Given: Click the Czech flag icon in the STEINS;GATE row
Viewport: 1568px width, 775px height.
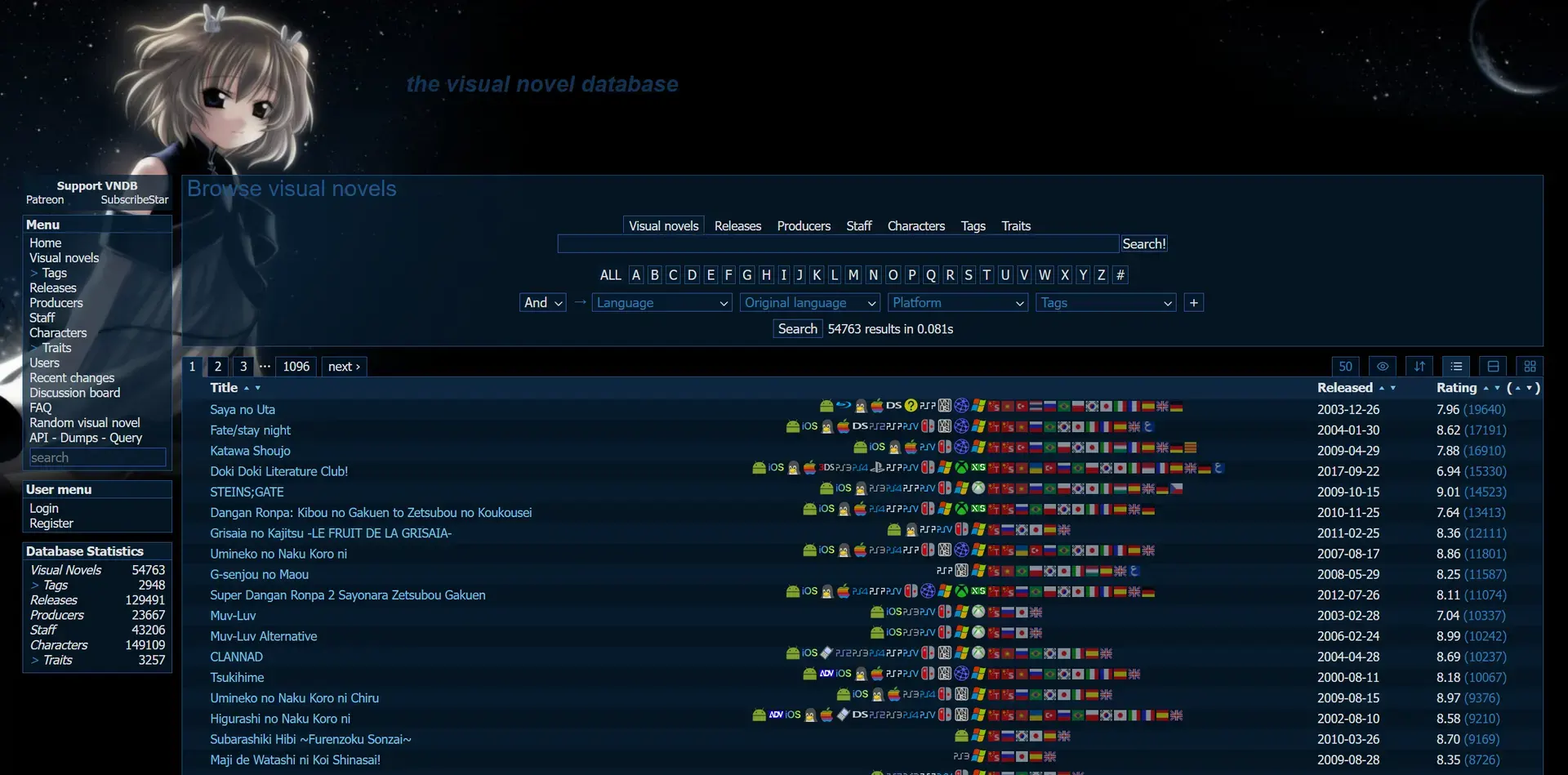Looking at the screenshot, I should [x=1176, y=488].
